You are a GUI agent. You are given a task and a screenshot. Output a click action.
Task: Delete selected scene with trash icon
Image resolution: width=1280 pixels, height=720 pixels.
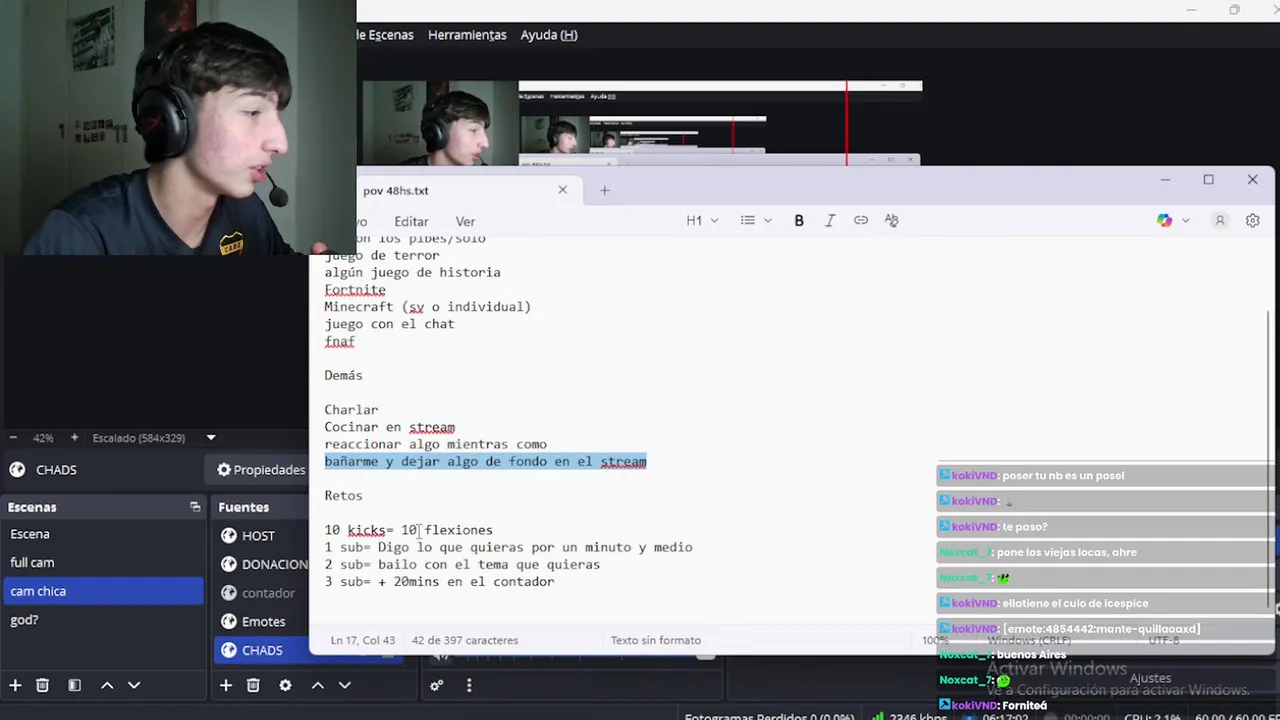pos(42,685)
